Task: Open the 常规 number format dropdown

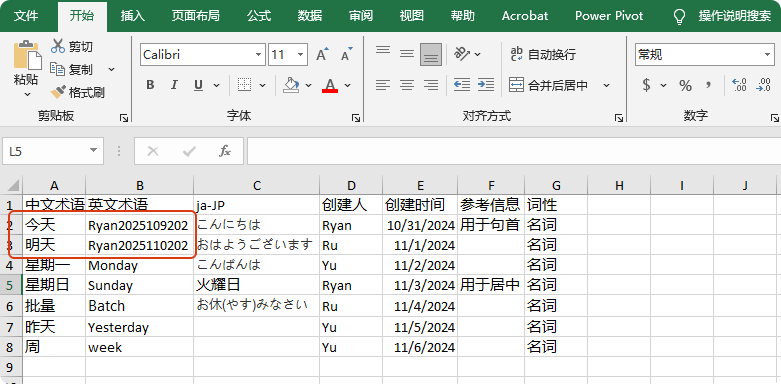Action: tap(768, 54)
